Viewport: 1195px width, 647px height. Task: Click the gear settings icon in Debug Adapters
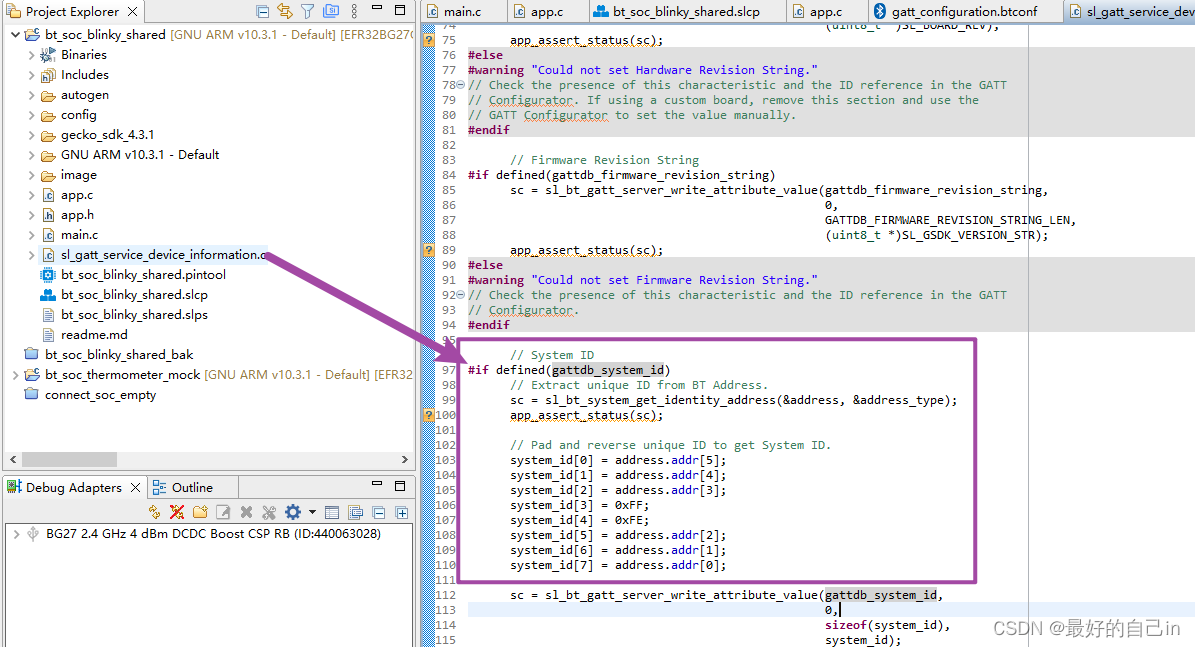tap(292, 512)
